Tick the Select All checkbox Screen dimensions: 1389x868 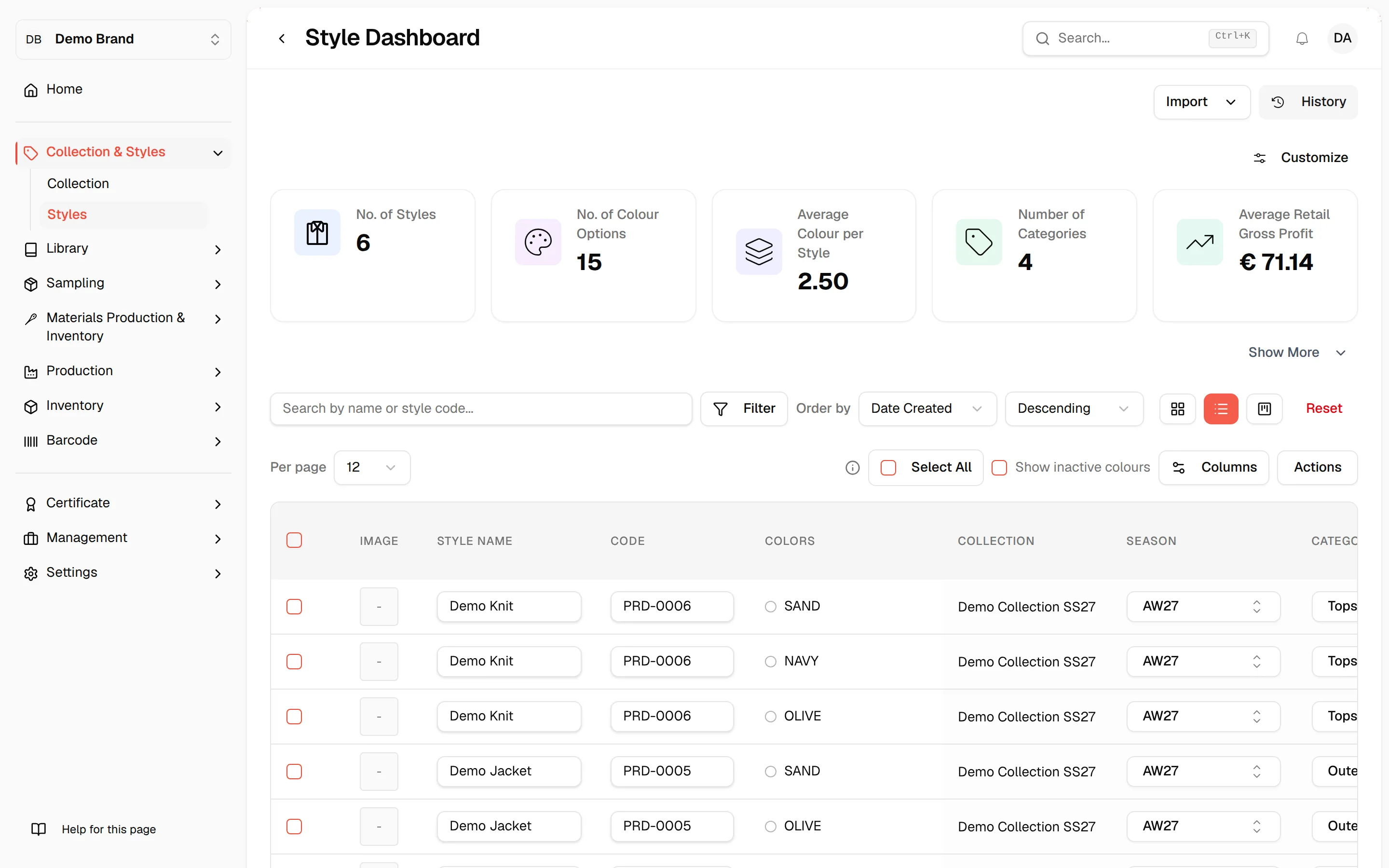click(x=888, y=468)
